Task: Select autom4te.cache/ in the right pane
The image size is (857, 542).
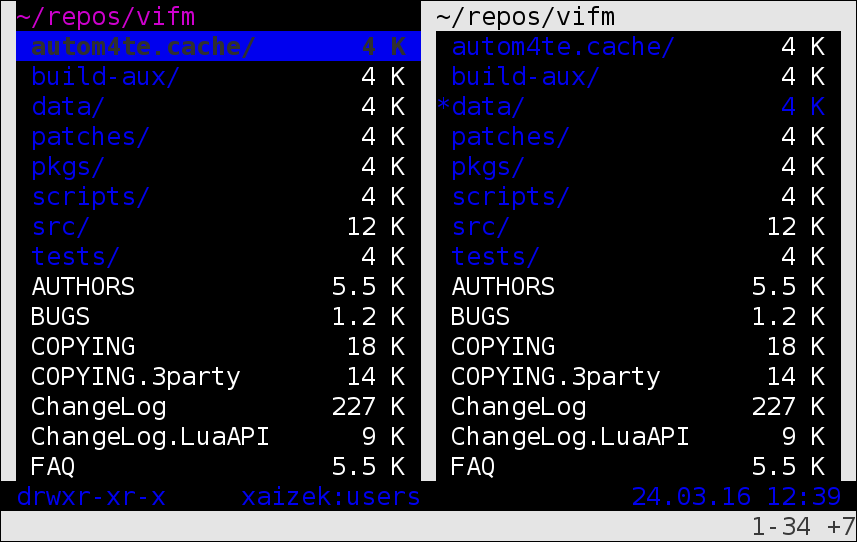Action: pyautogui.click(x=638, y=46)
